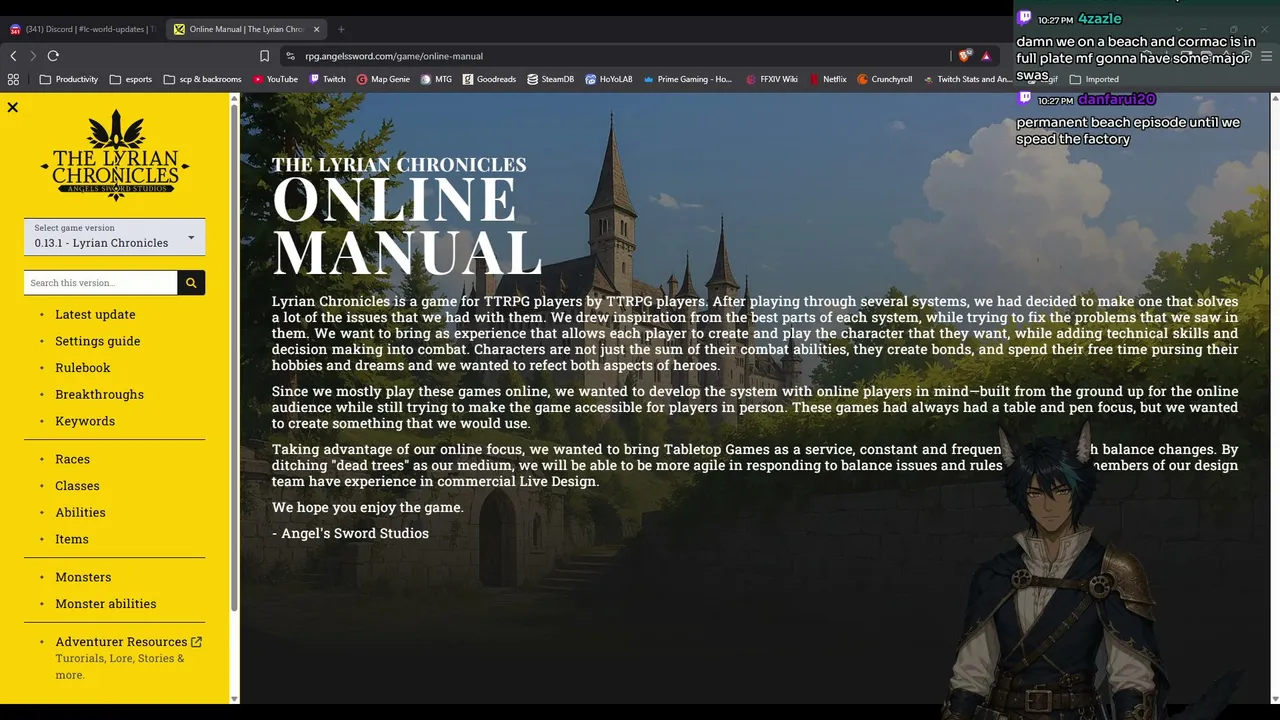The height and width of the screenshot is (720, 1280).
Task: Open the Imported bookmark folder
Action: click(x=1094, y=79)
